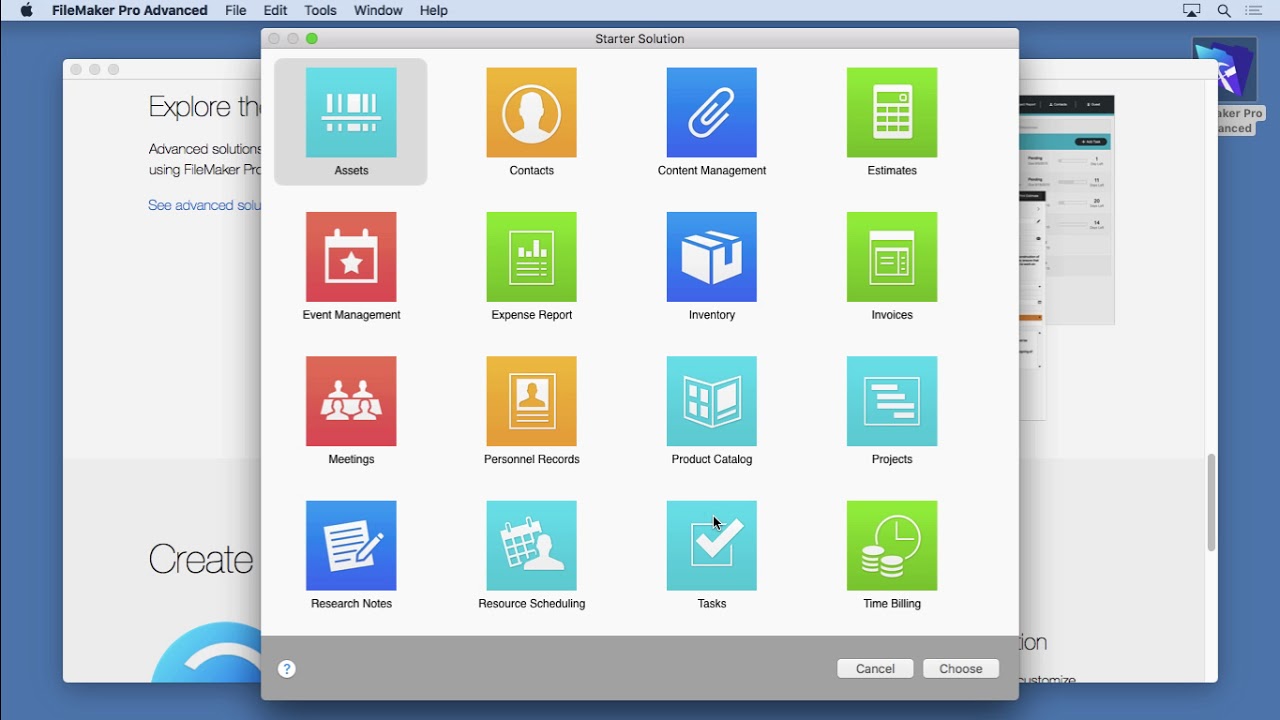The image size is (1280, 720).
Task: Open the help question mark button
Action: [287, 669]
